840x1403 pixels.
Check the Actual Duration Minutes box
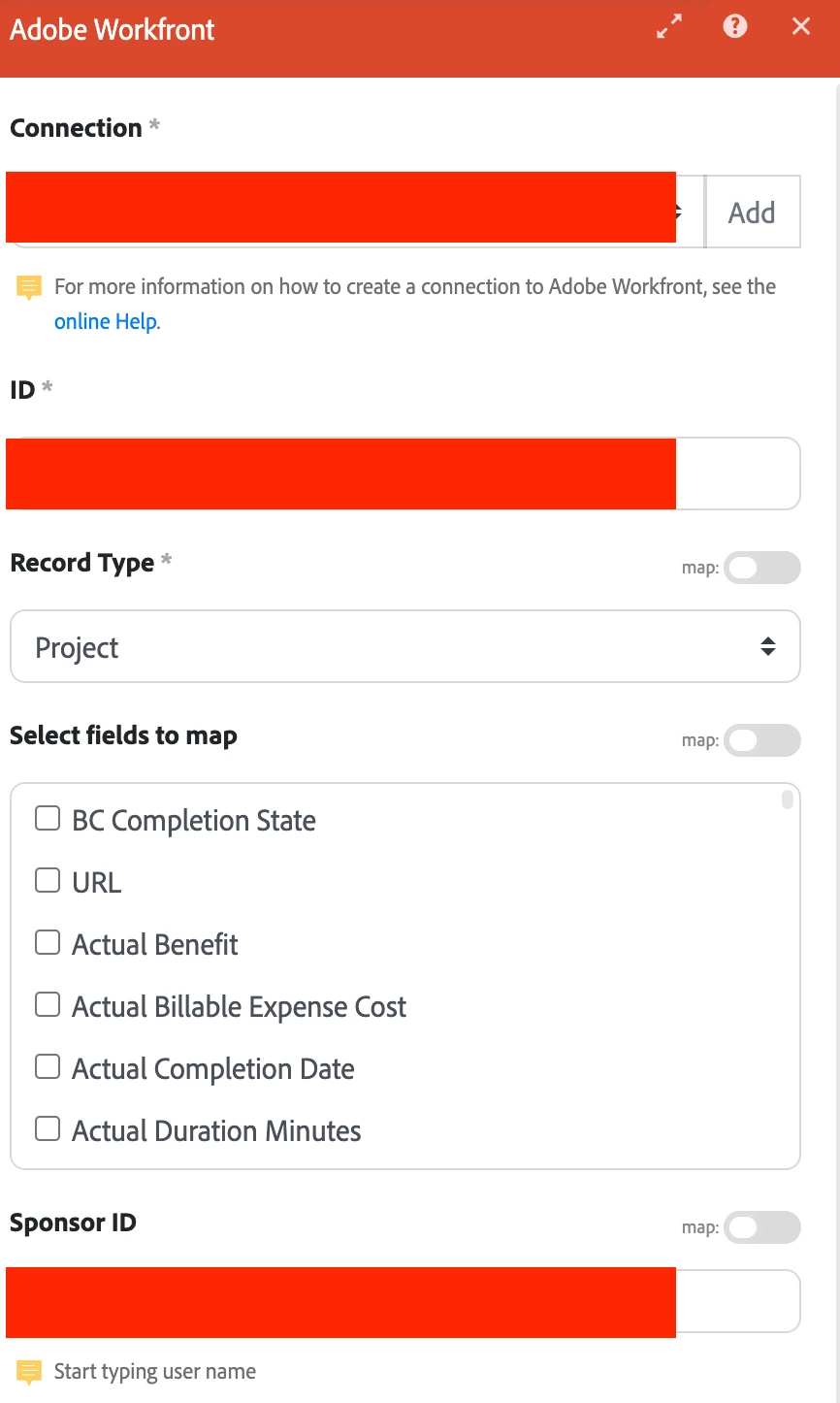pos(48,1129)
